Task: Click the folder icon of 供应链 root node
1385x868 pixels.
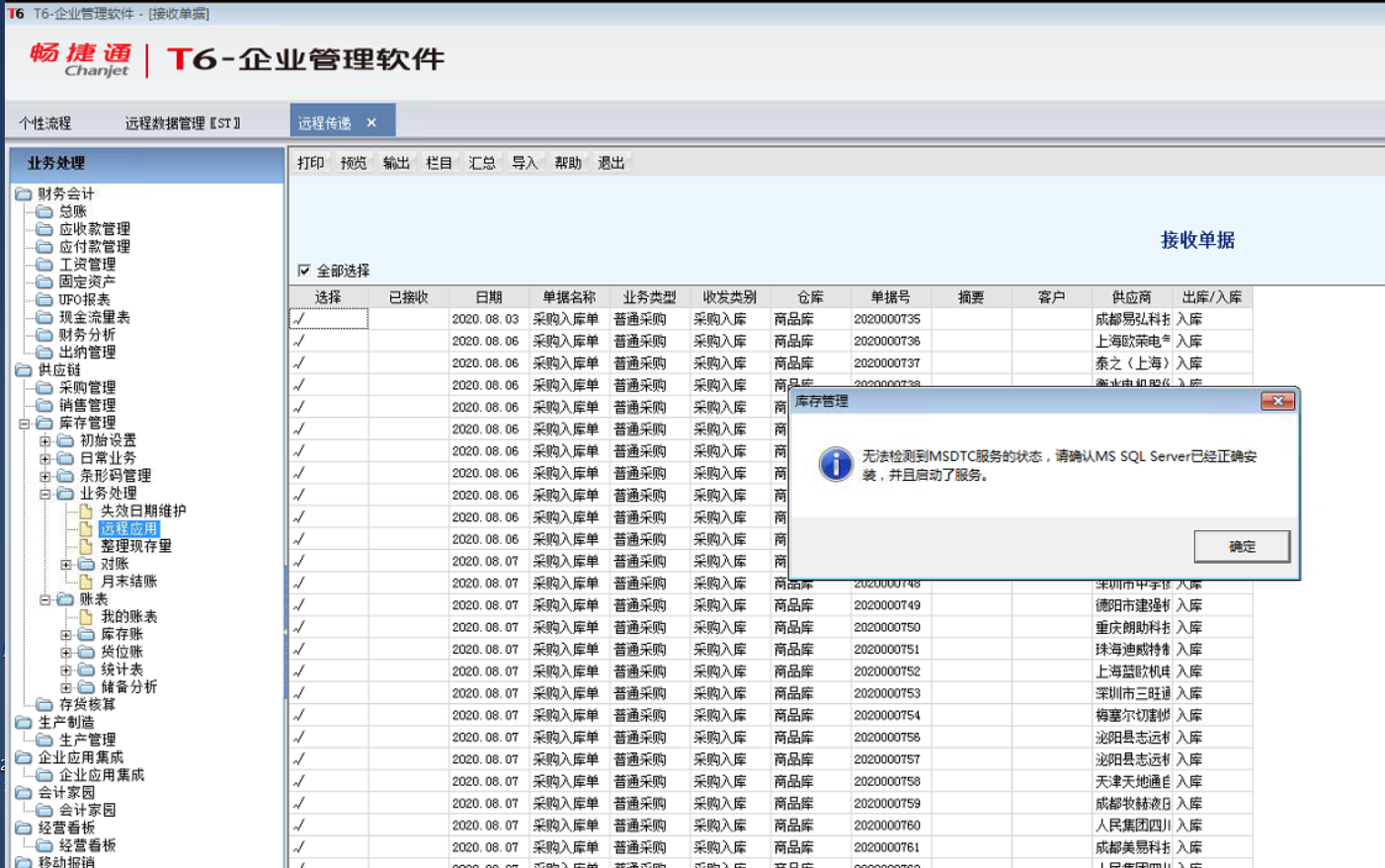Action: 24,370
